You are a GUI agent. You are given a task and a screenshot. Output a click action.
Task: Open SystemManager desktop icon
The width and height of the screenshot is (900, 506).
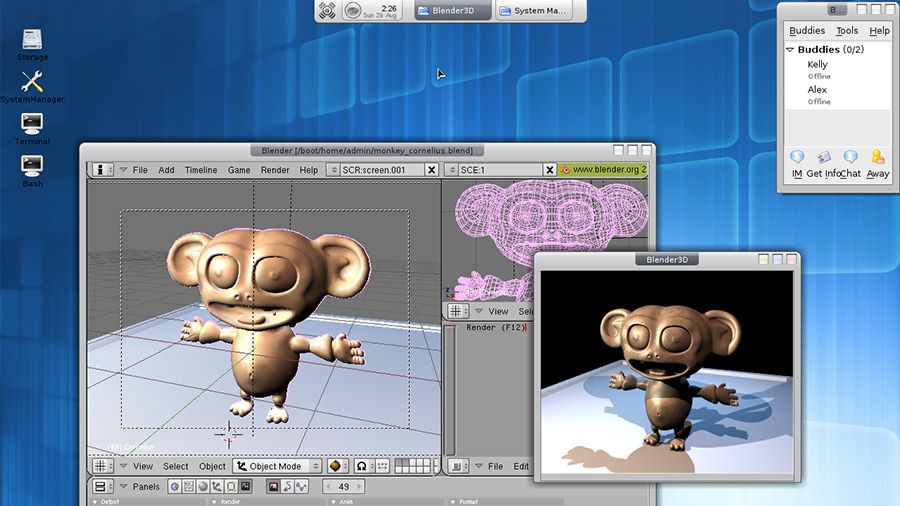[x=32, y=87]
